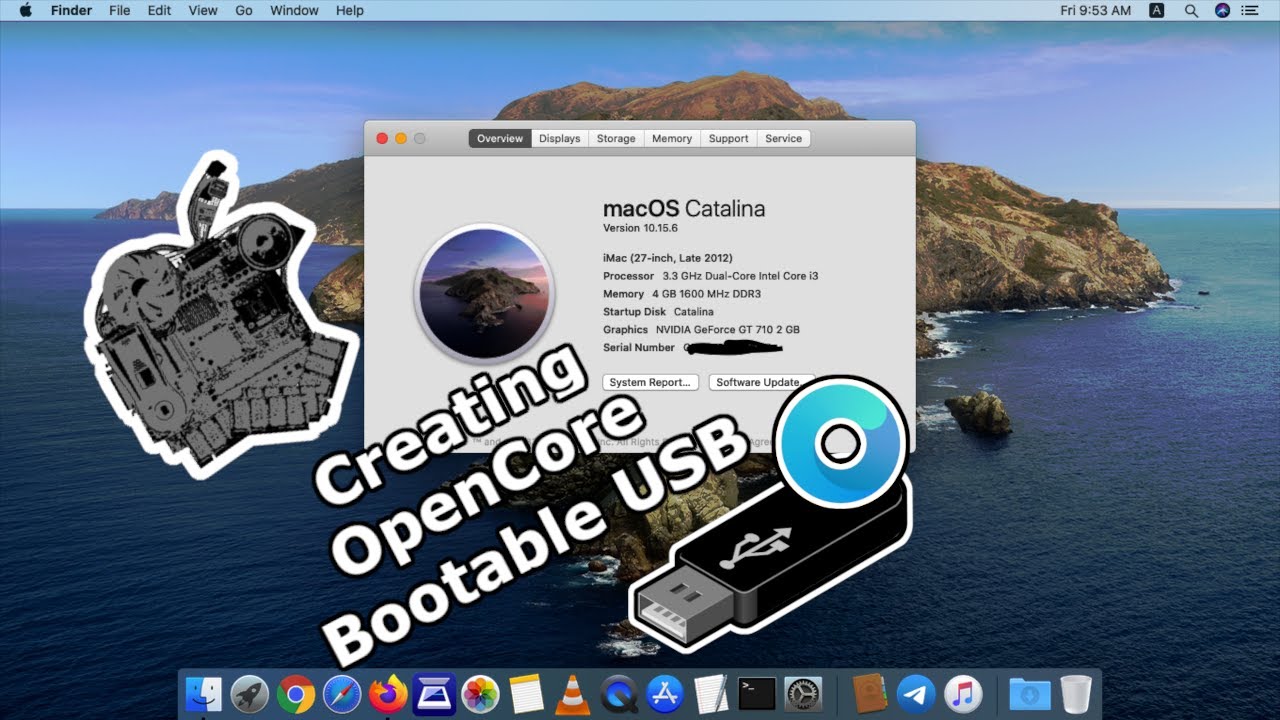Open Spotlight search magnifier in menu bar
Screen dimensions: 1280x720
[1190, 10]
